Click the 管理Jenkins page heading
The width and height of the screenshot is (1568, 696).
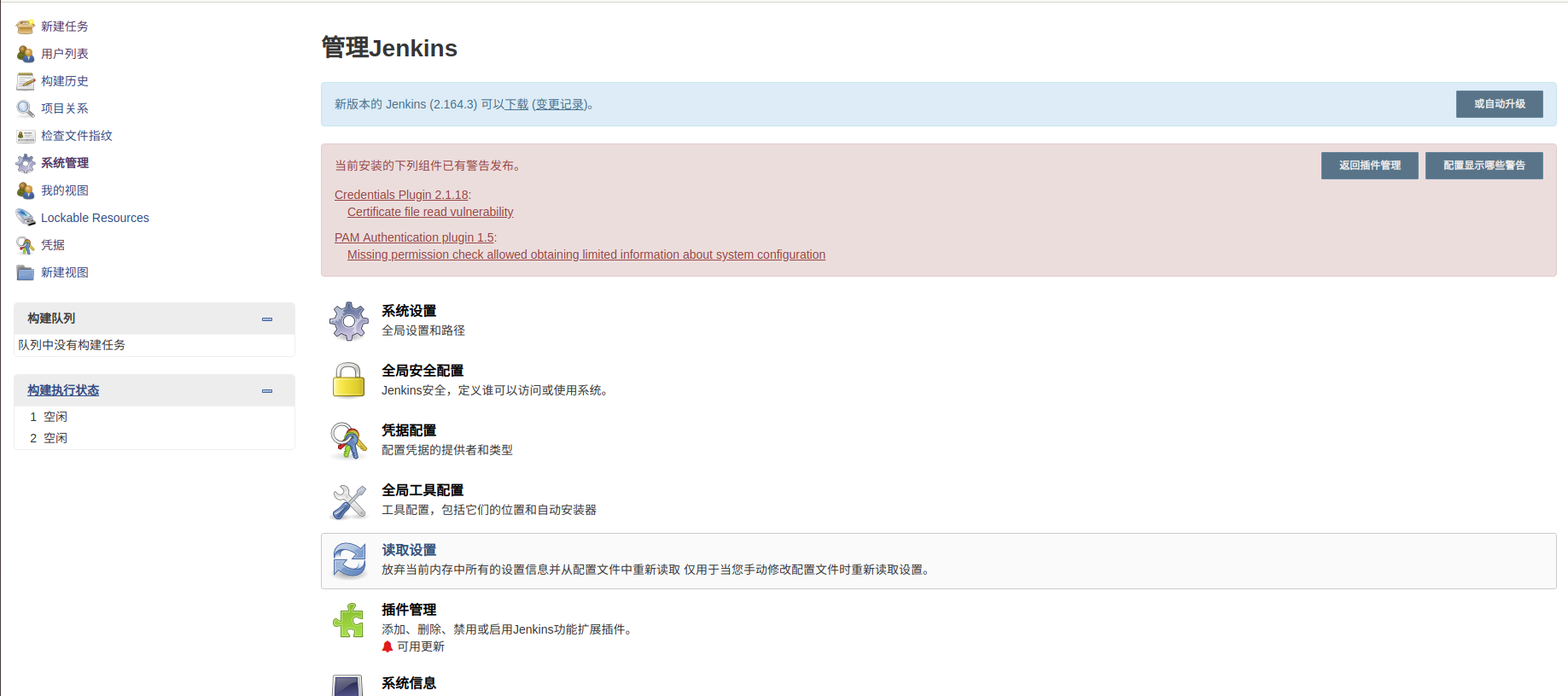point(389,48)
